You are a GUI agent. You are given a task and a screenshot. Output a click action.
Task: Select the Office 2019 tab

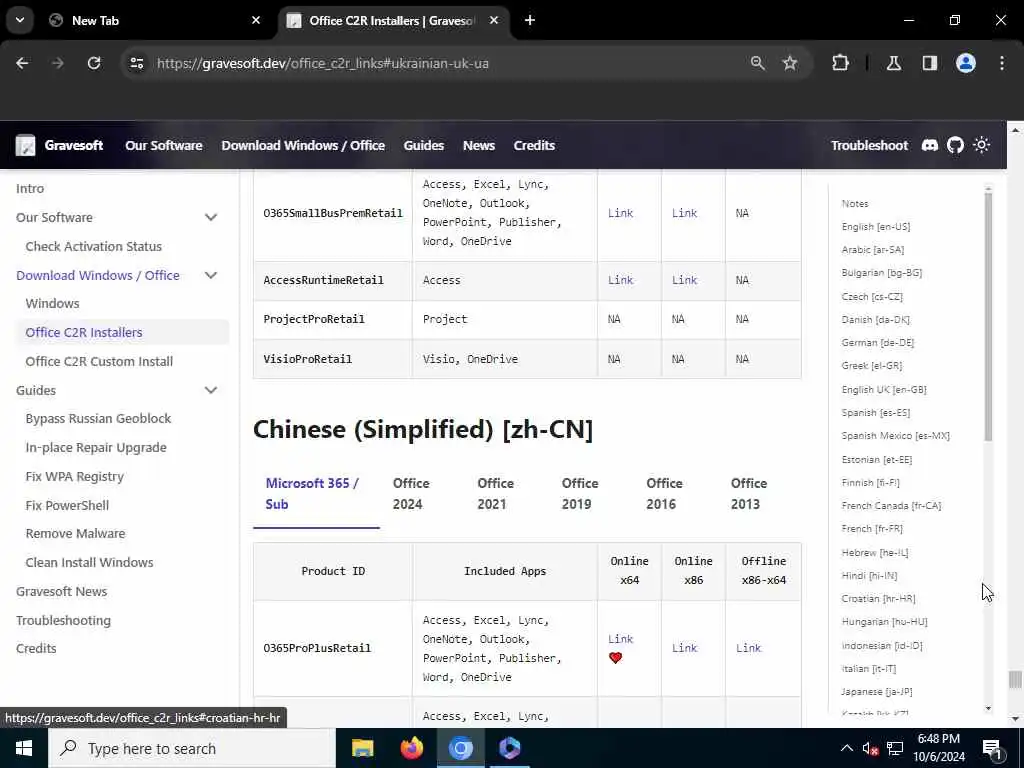tap(580, 494)
